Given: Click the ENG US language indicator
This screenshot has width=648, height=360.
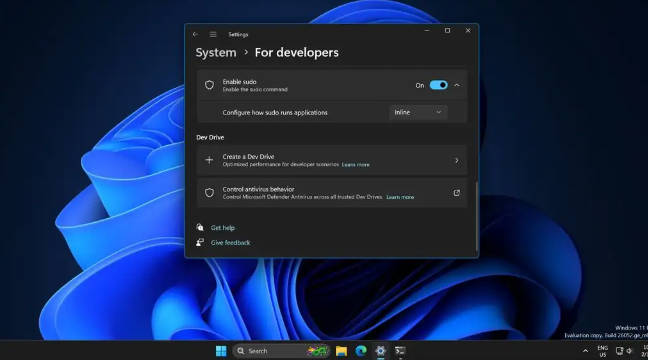Looking at the screenshot, I should point(603,351).
